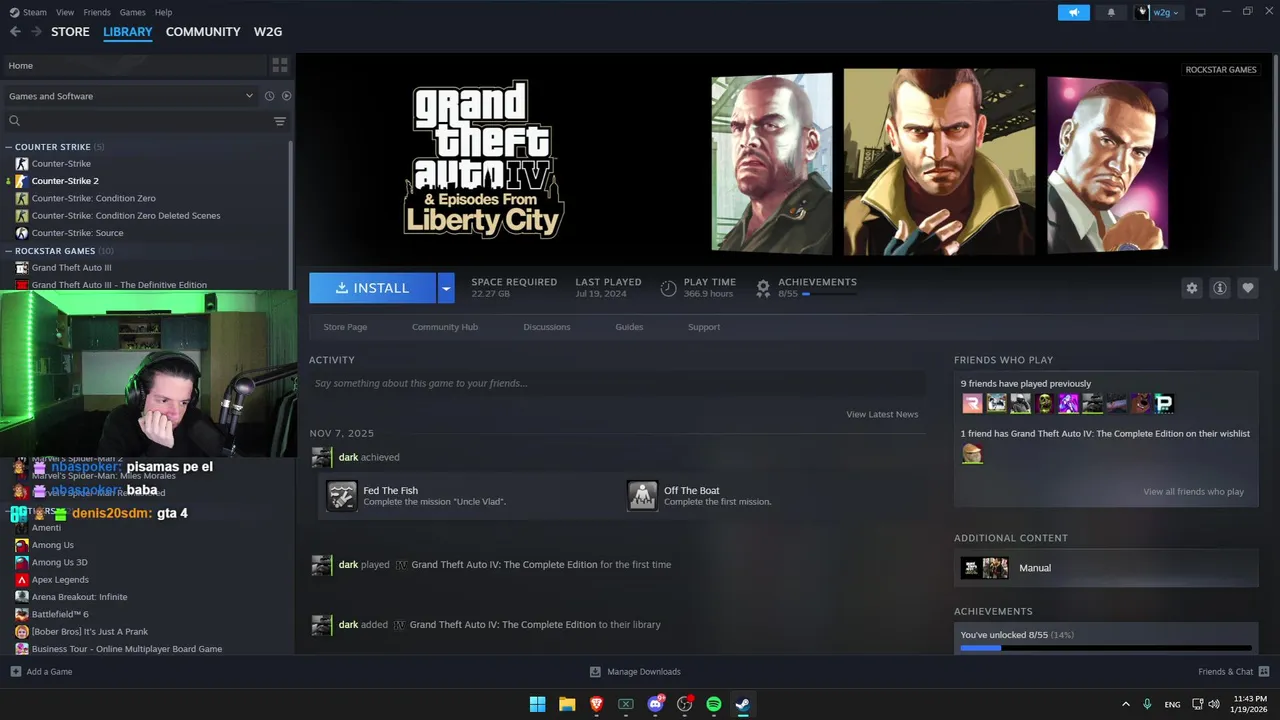1280x720 pixels.
Task: Open Brave browser from the taskbar
Action: coord(597,704)
